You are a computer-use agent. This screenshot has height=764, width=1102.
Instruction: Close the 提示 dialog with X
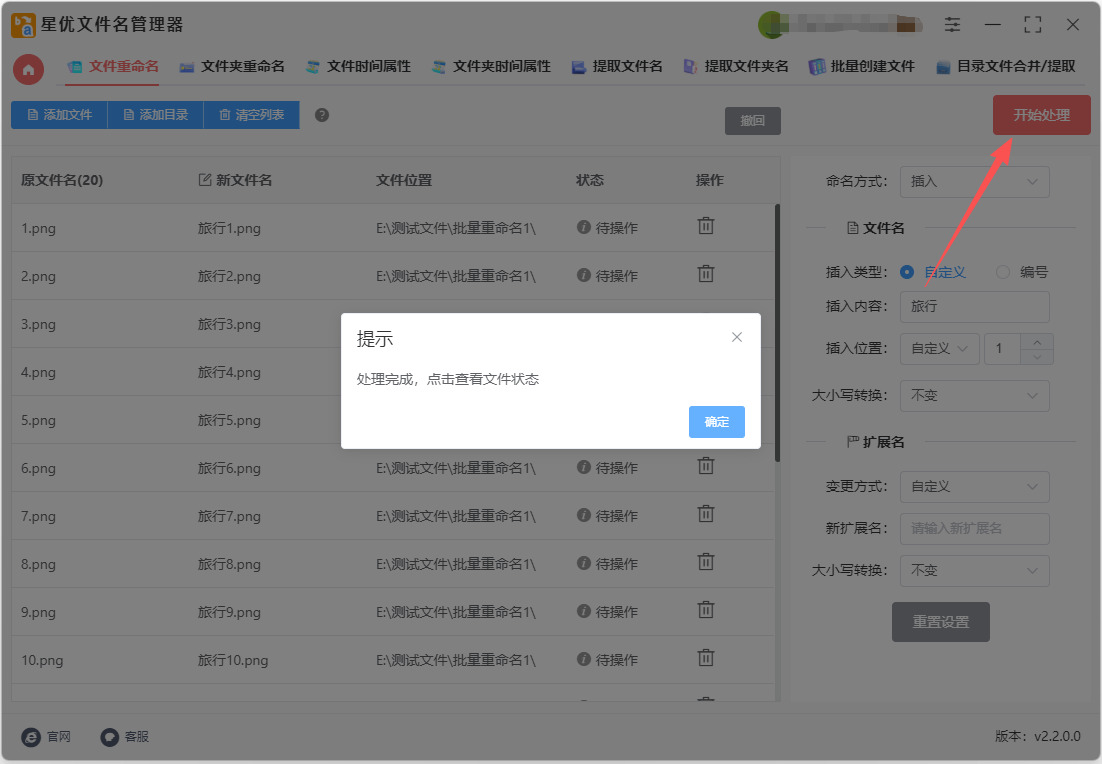pyautogui.click(x=737, y=338)
